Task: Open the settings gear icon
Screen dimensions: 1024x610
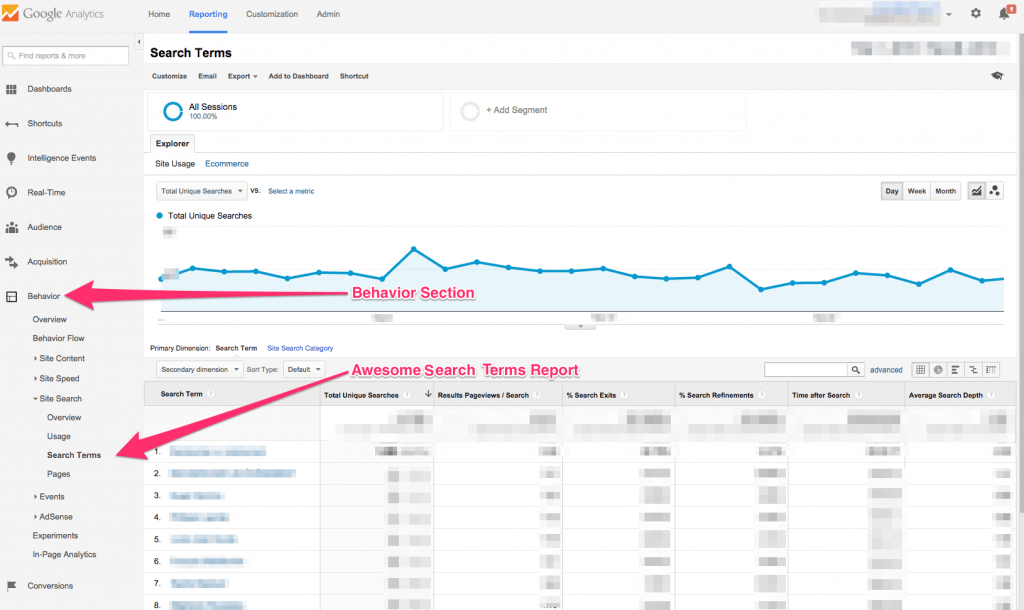Action: point(976,13)
